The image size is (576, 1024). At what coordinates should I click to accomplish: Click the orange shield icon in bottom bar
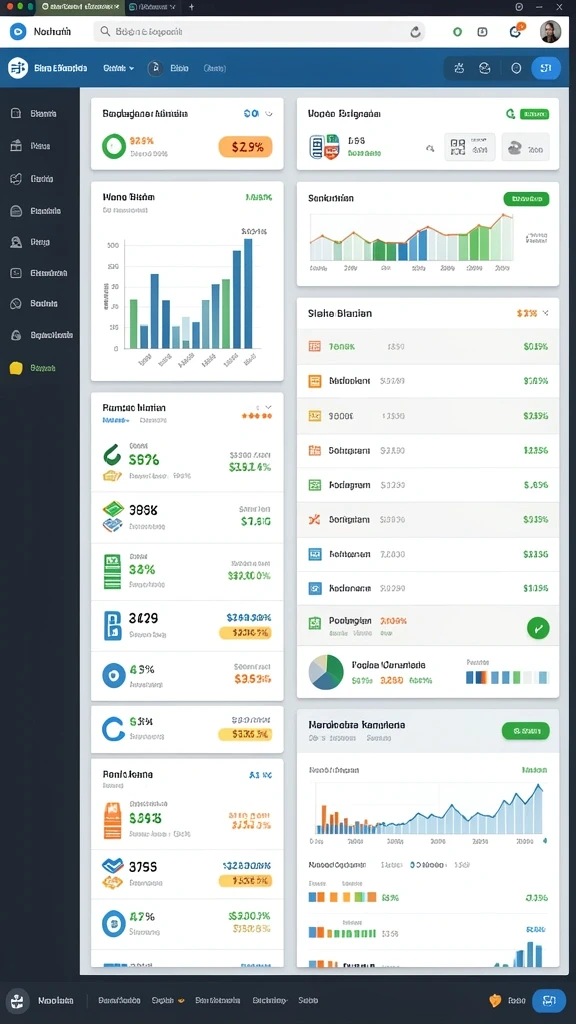tap(495, 1000)
